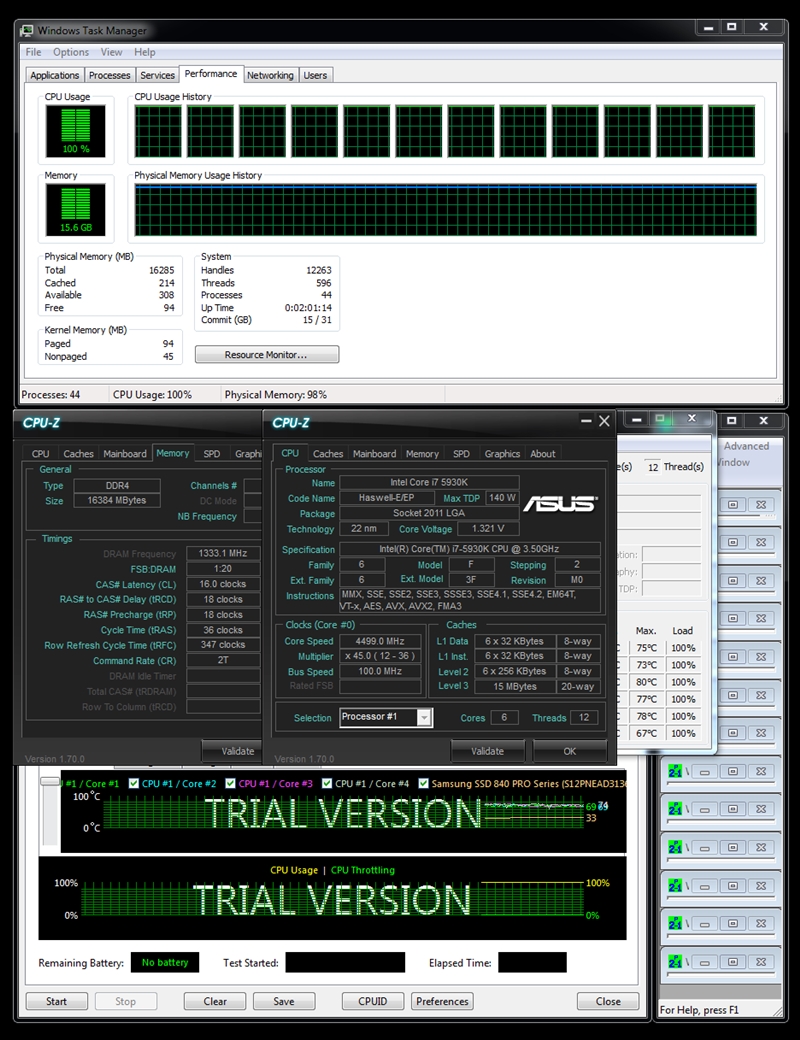Switch to the Networking tab
Viewport: 800px width, 1040px height.
[x=270, y=75]
